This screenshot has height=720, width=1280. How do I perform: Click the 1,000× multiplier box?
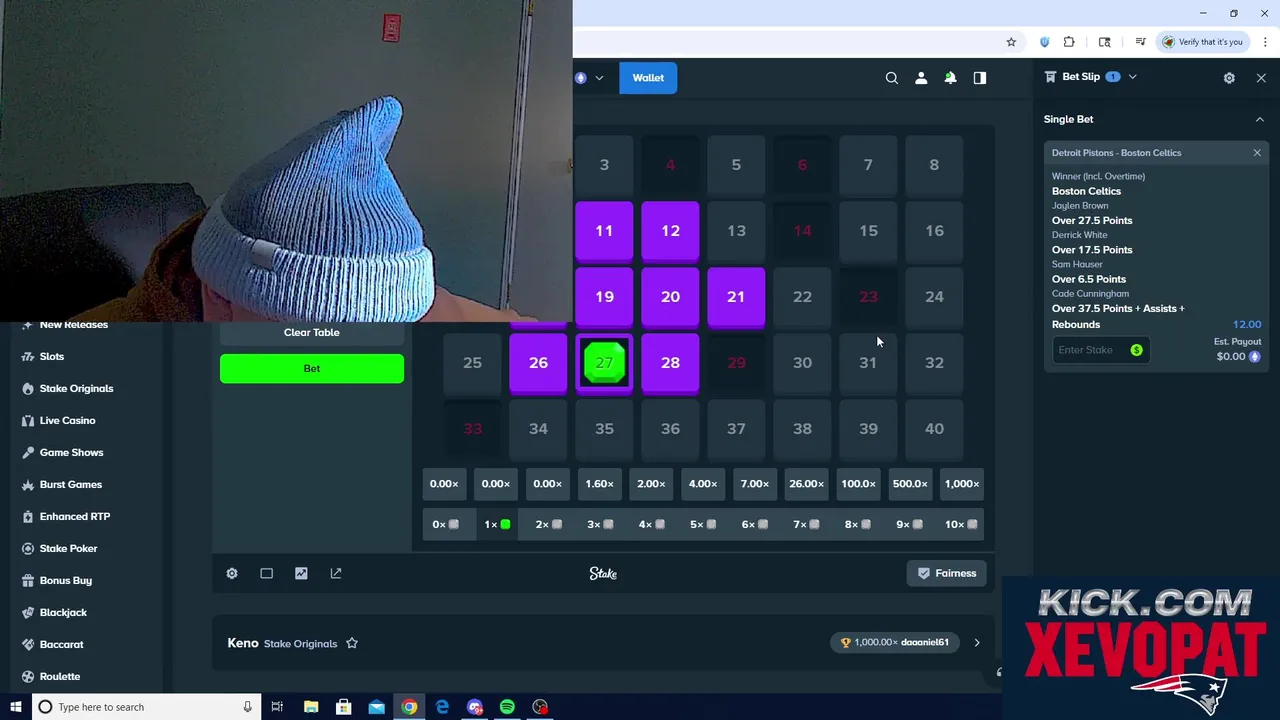point(962,484)
